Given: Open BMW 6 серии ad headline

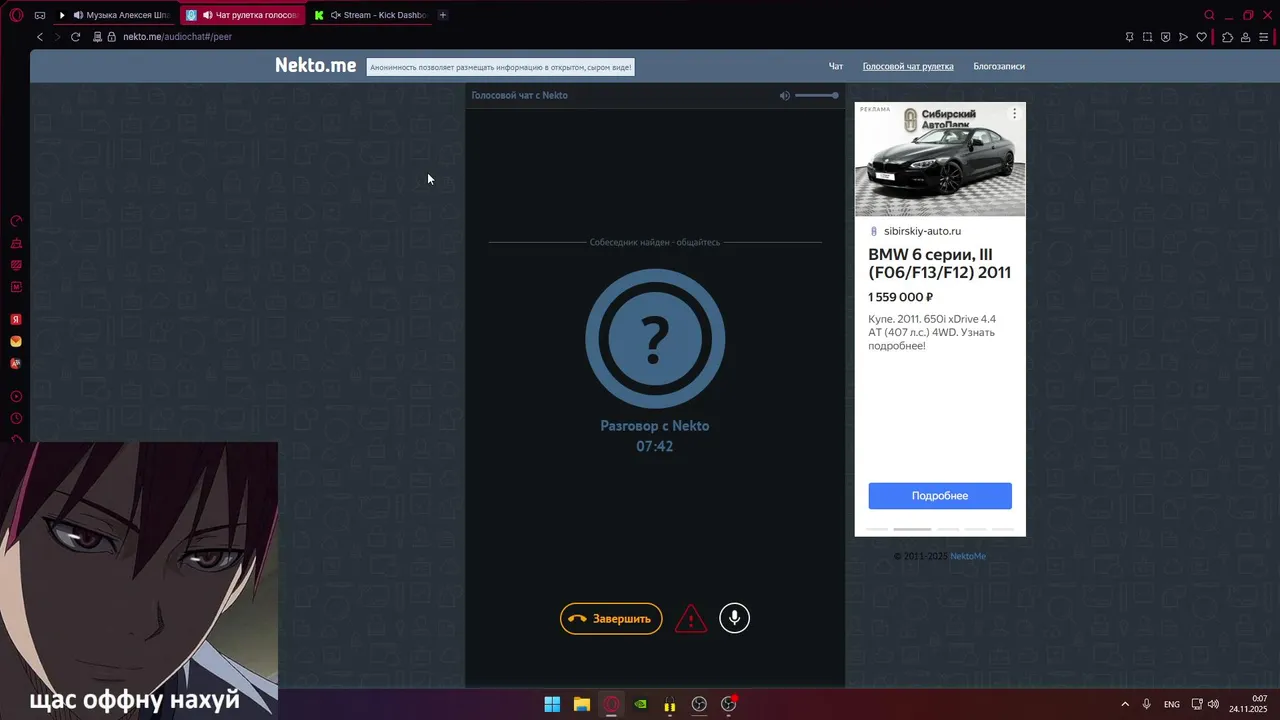Looking at the screenshot, I should [939, 264].
